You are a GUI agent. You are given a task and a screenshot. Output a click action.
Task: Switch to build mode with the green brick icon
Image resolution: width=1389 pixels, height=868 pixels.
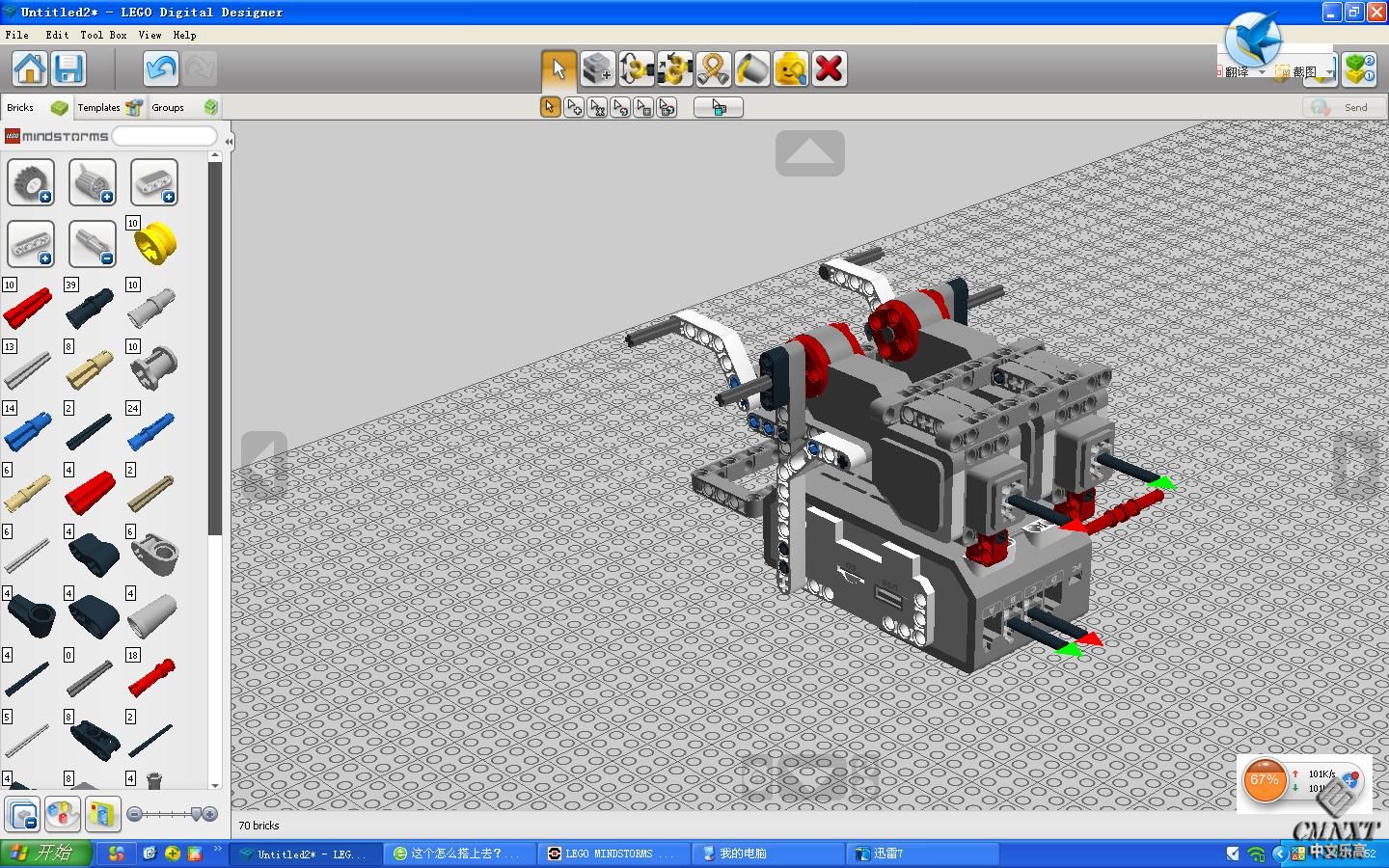1359,69
